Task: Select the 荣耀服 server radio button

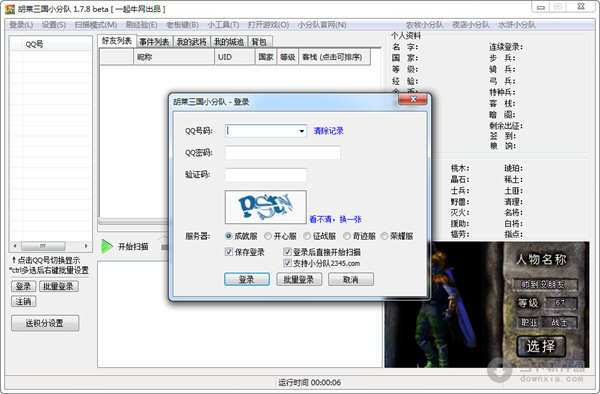Action: (x=384, y=236)
